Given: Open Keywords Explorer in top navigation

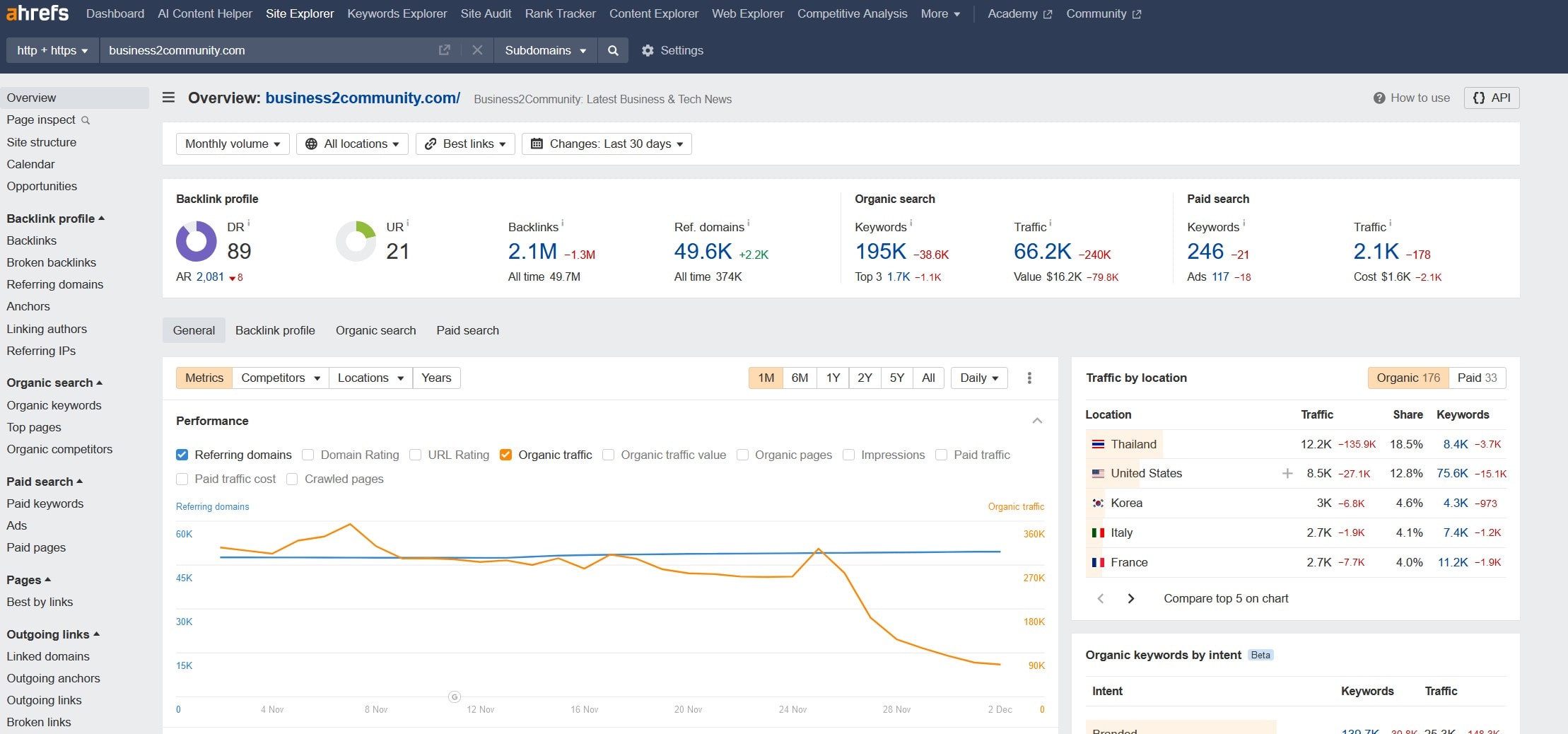Looking at the screenshot, I should tap(397, 13).
